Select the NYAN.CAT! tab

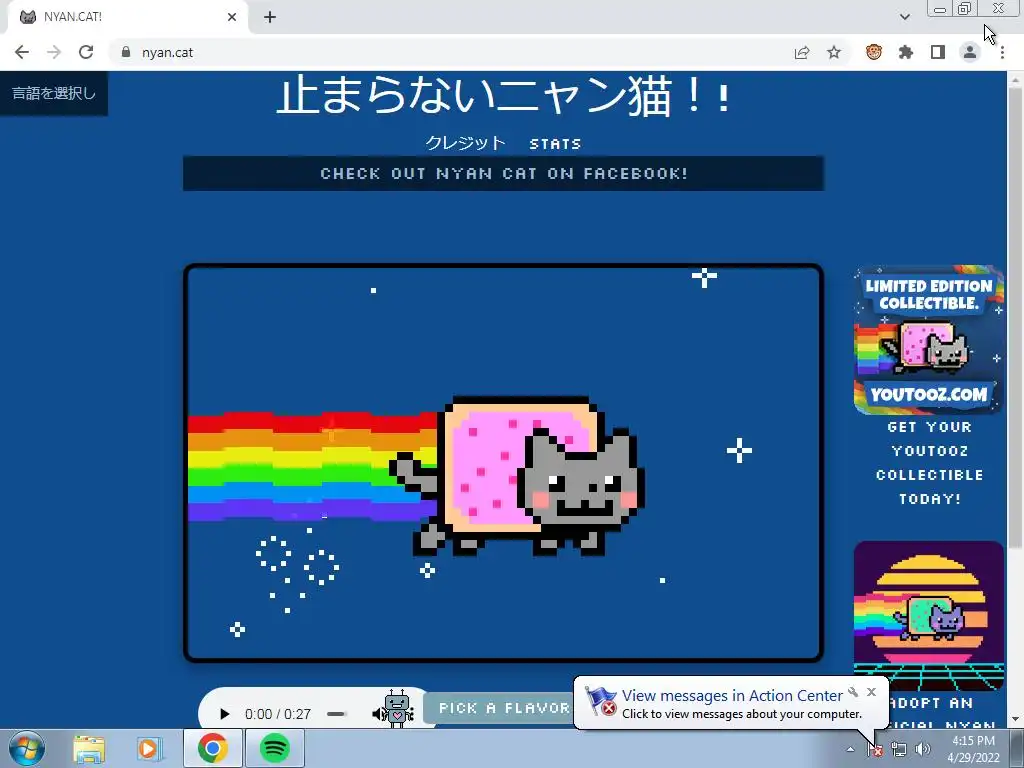[x=128, y=17]
